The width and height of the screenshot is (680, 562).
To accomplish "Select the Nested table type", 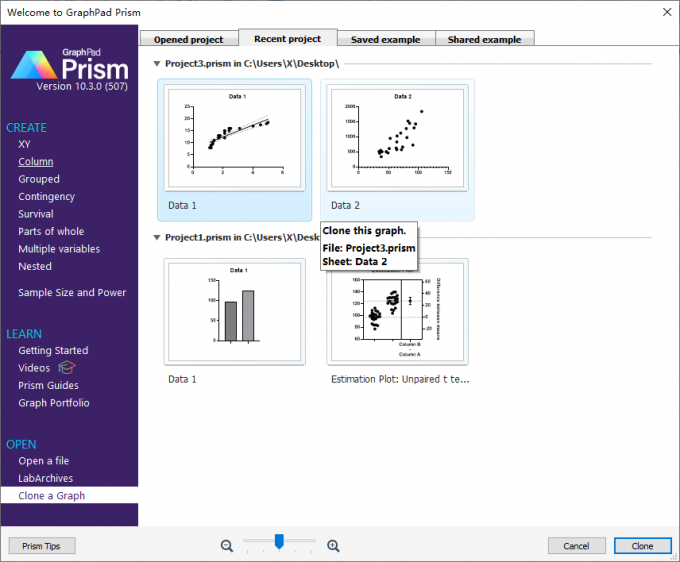I will (35, 266).
